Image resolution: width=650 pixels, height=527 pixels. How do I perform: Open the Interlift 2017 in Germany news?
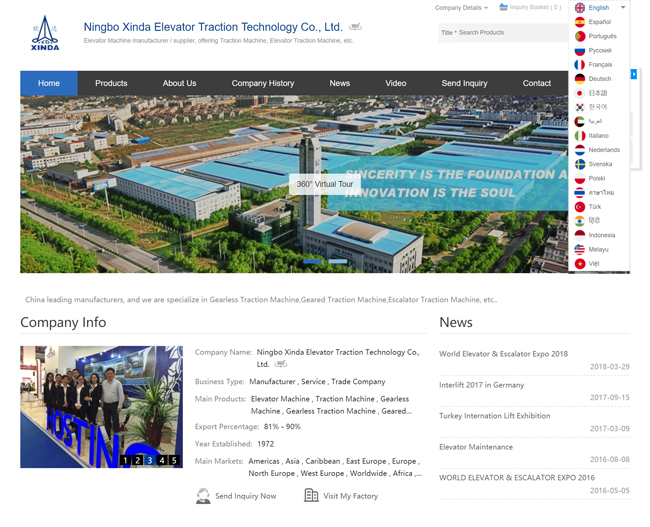(x=481, y=385)
